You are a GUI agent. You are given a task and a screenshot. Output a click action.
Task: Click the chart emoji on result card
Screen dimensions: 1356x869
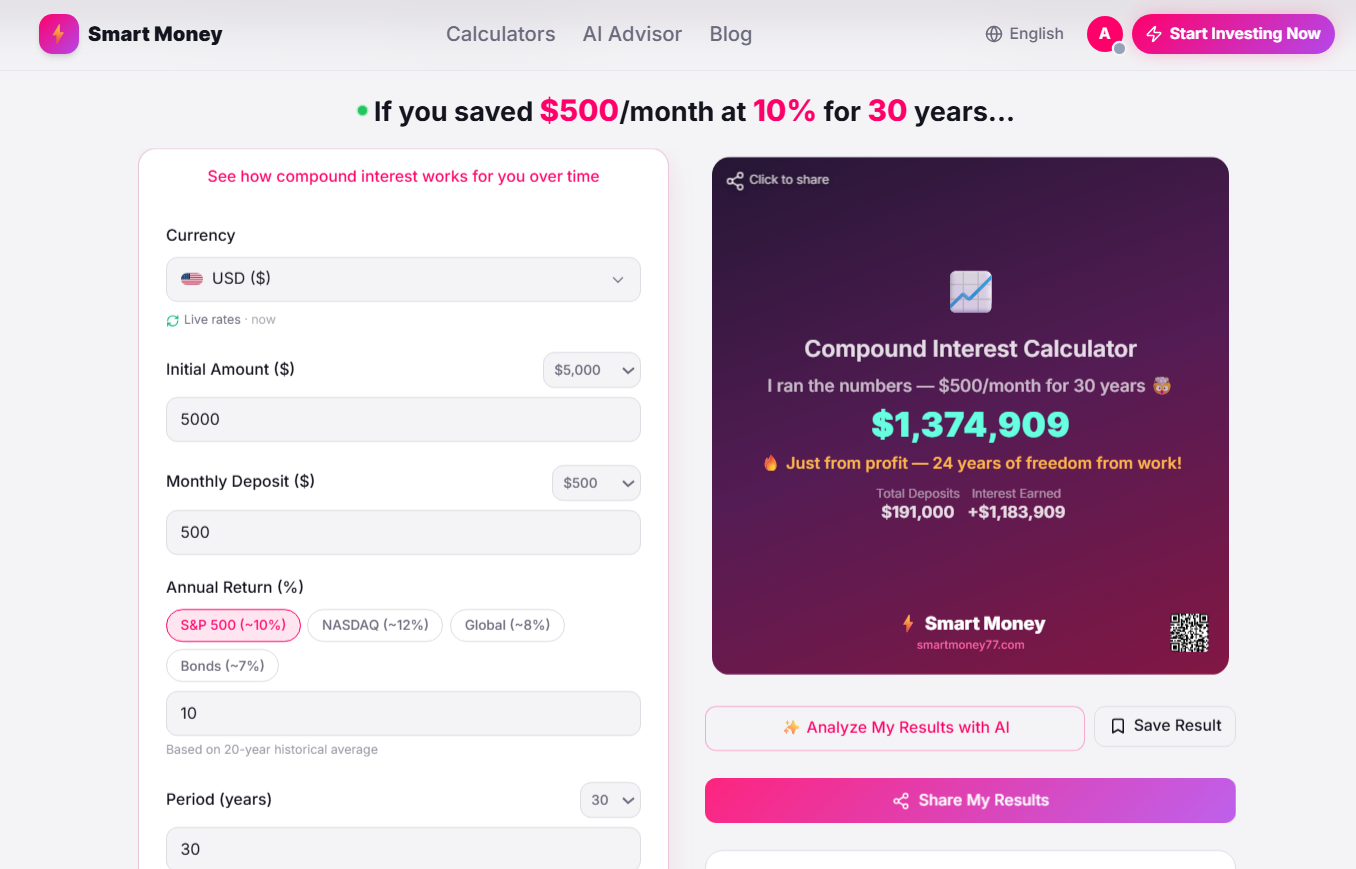point(970,292)
